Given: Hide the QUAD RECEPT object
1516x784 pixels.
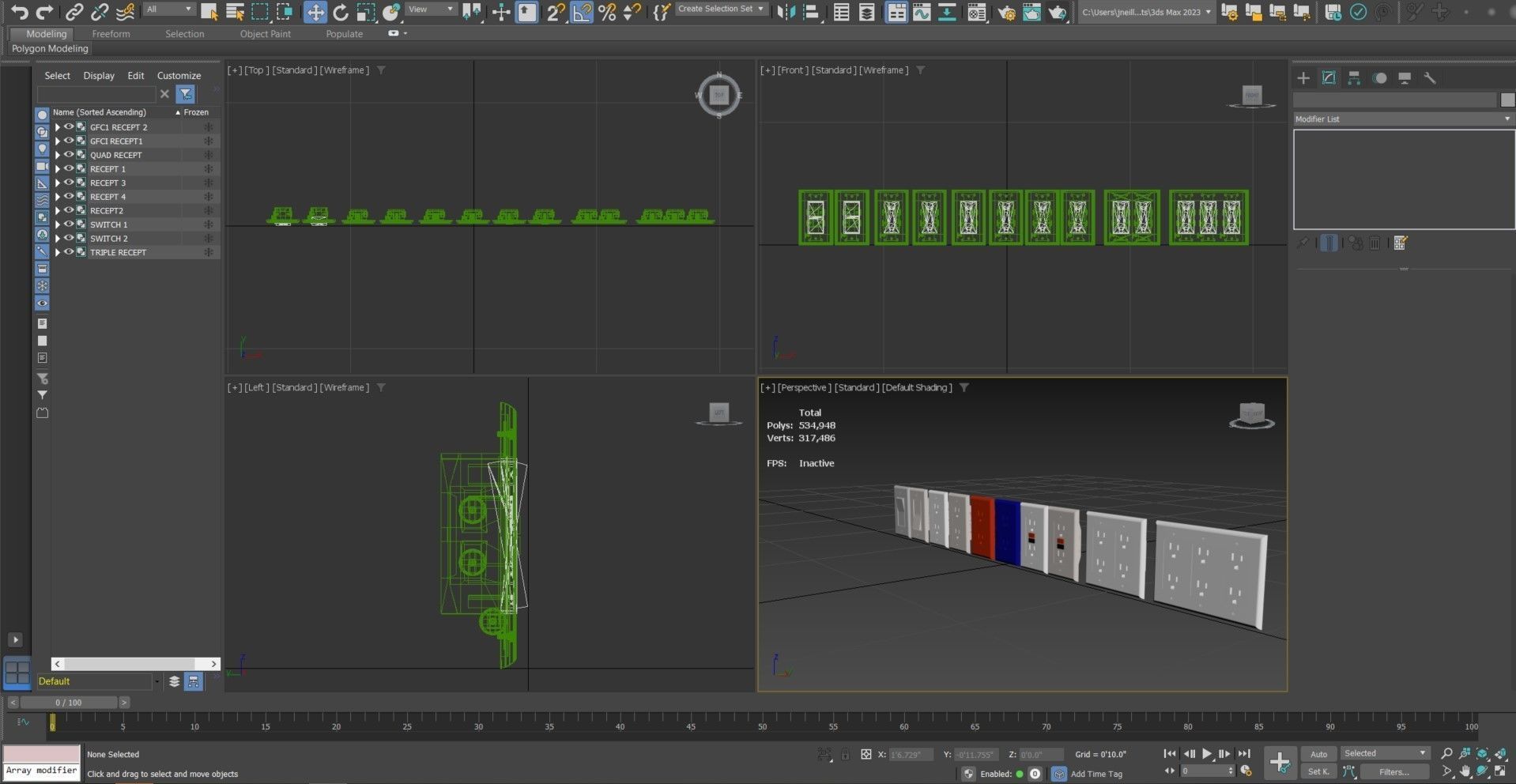Looking at the screenshot, I should pyautogui.click(x=69, y=154).
